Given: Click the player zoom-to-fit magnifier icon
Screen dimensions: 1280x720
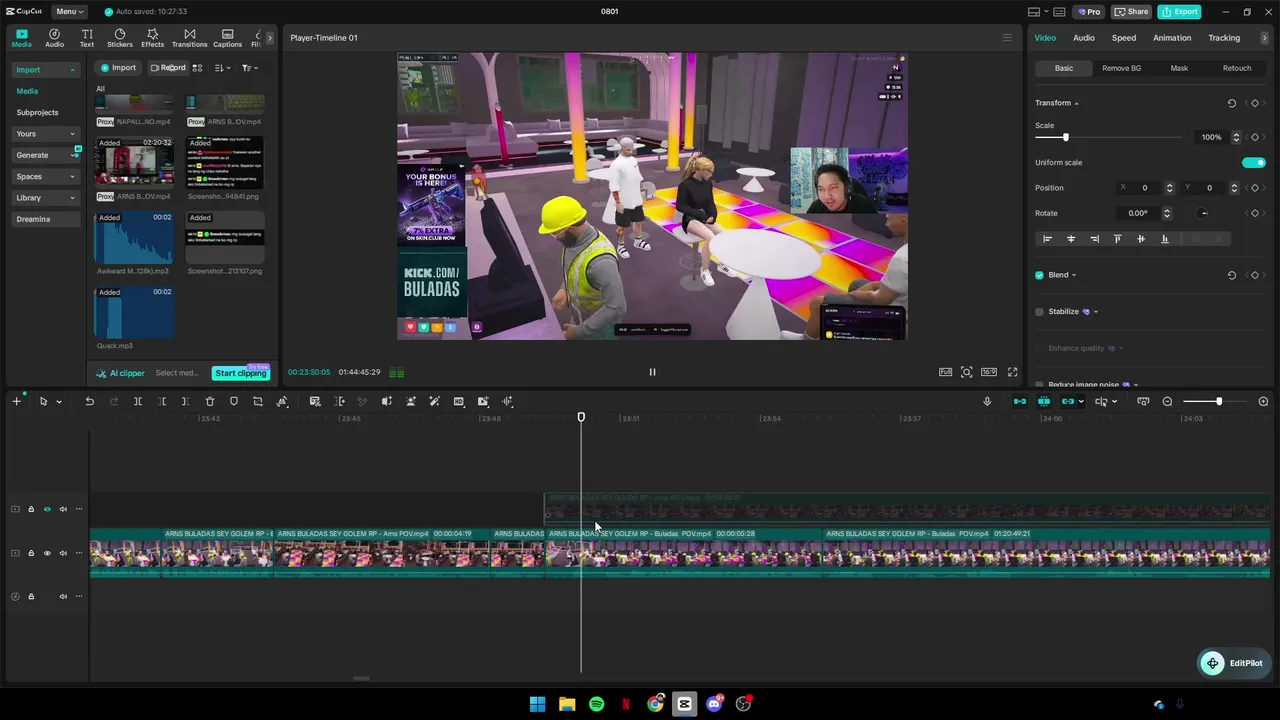Looking at the screenshot, I should tap(967, 372).
